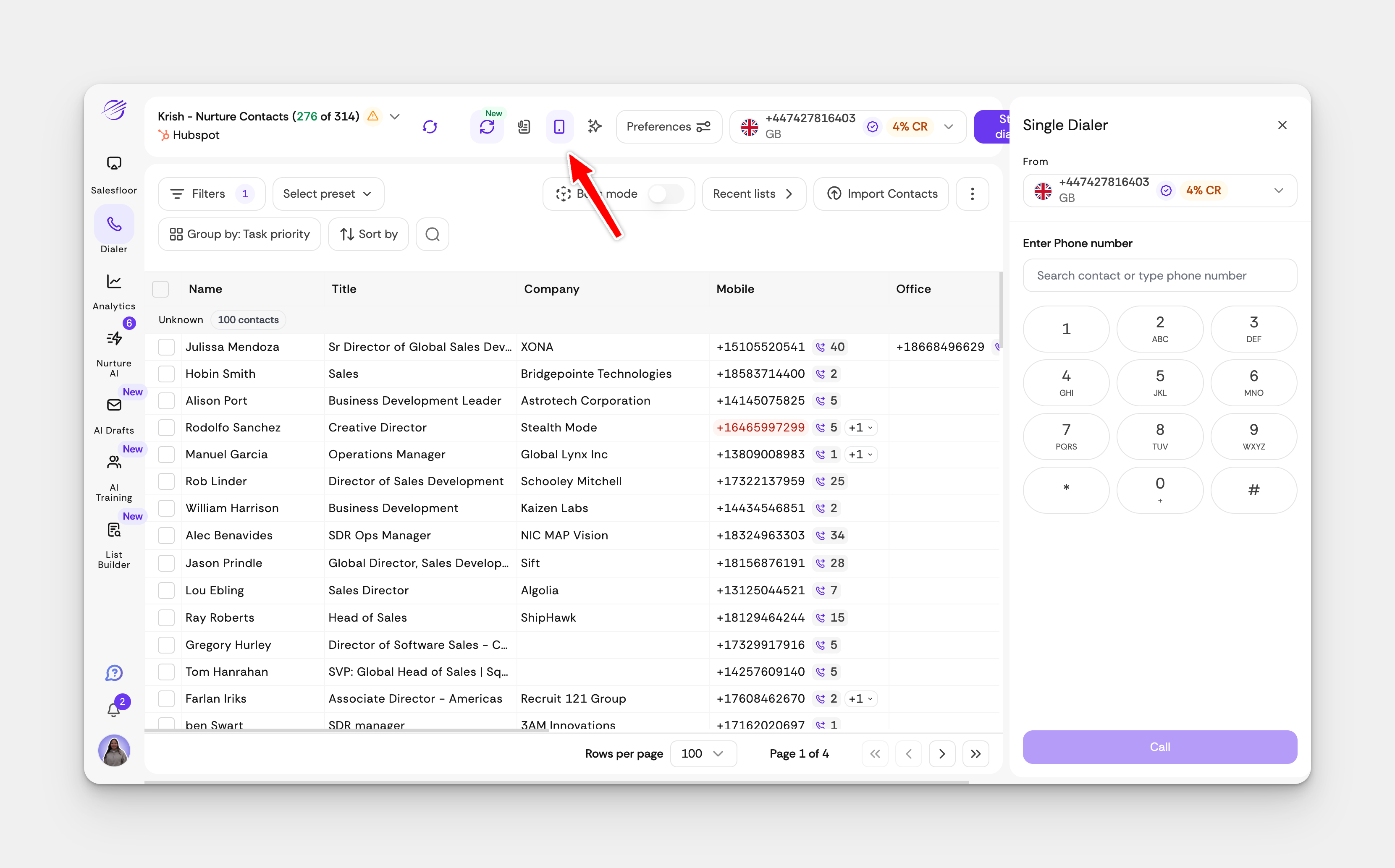Image resolution: width=1395 pixels, height=868 pixels.
Task: Open the three-dot more options menu
Action: tap(972, 194)
